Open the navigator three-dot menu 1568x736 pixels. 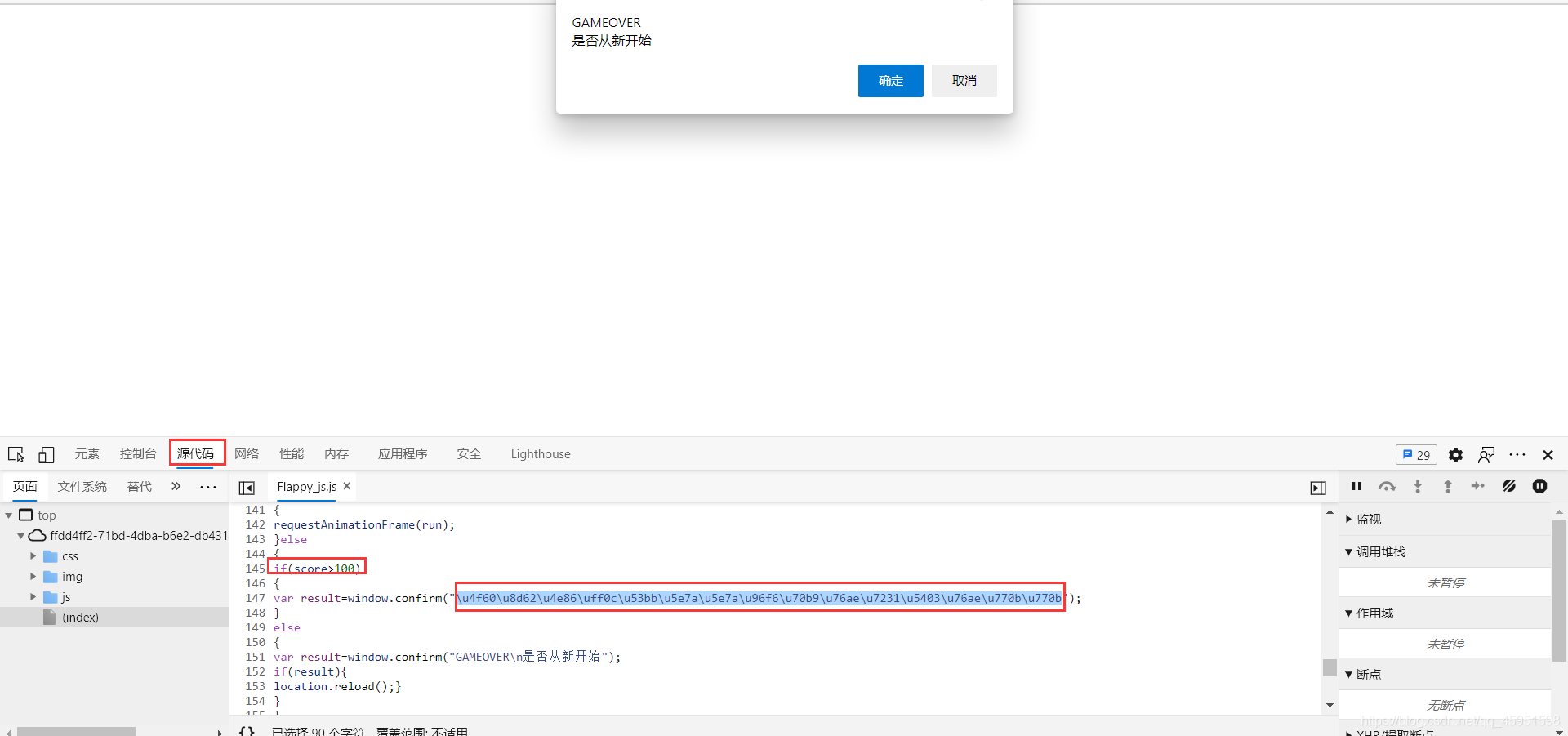coord(208,487)
